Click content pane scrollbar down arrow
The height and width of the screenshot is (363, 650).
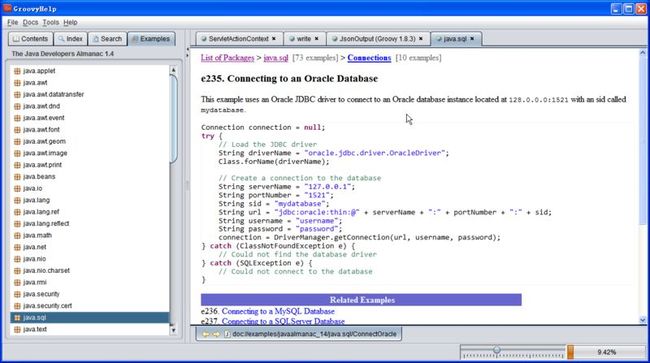(643, 320)
